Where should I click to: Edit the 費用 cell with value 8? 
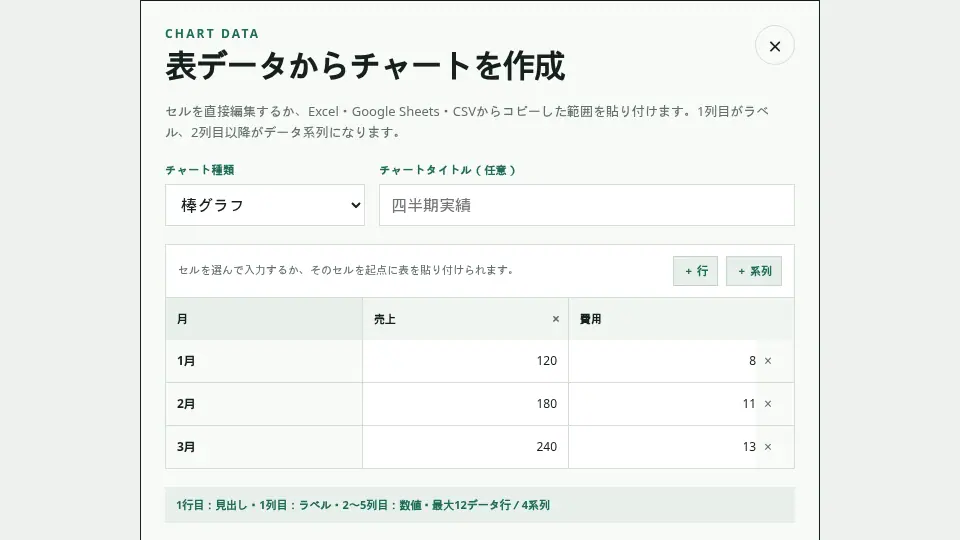click(664, 361)
